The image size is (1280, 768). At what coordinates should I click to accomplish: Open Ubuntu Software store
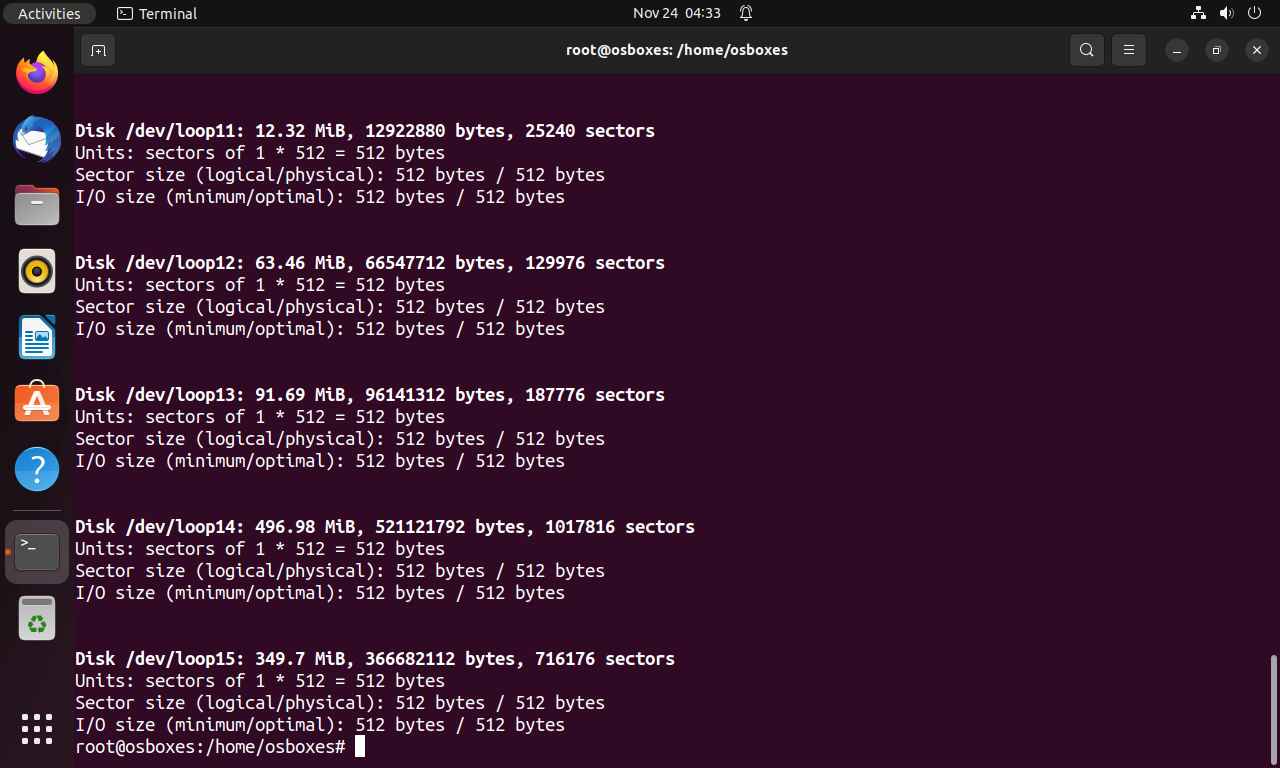pos(37,402)
